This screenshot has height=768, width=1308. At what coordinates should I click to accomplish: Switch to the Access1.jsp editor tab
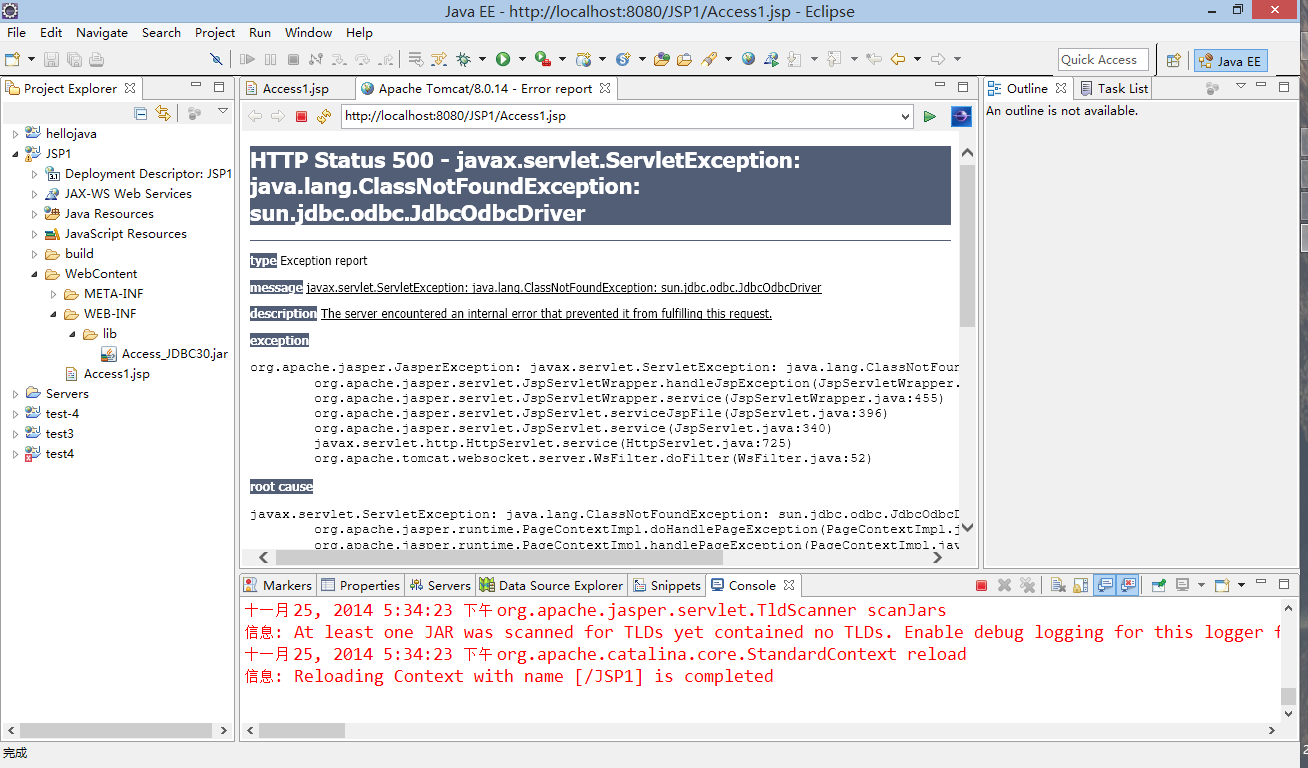click(x=296, y=88)
